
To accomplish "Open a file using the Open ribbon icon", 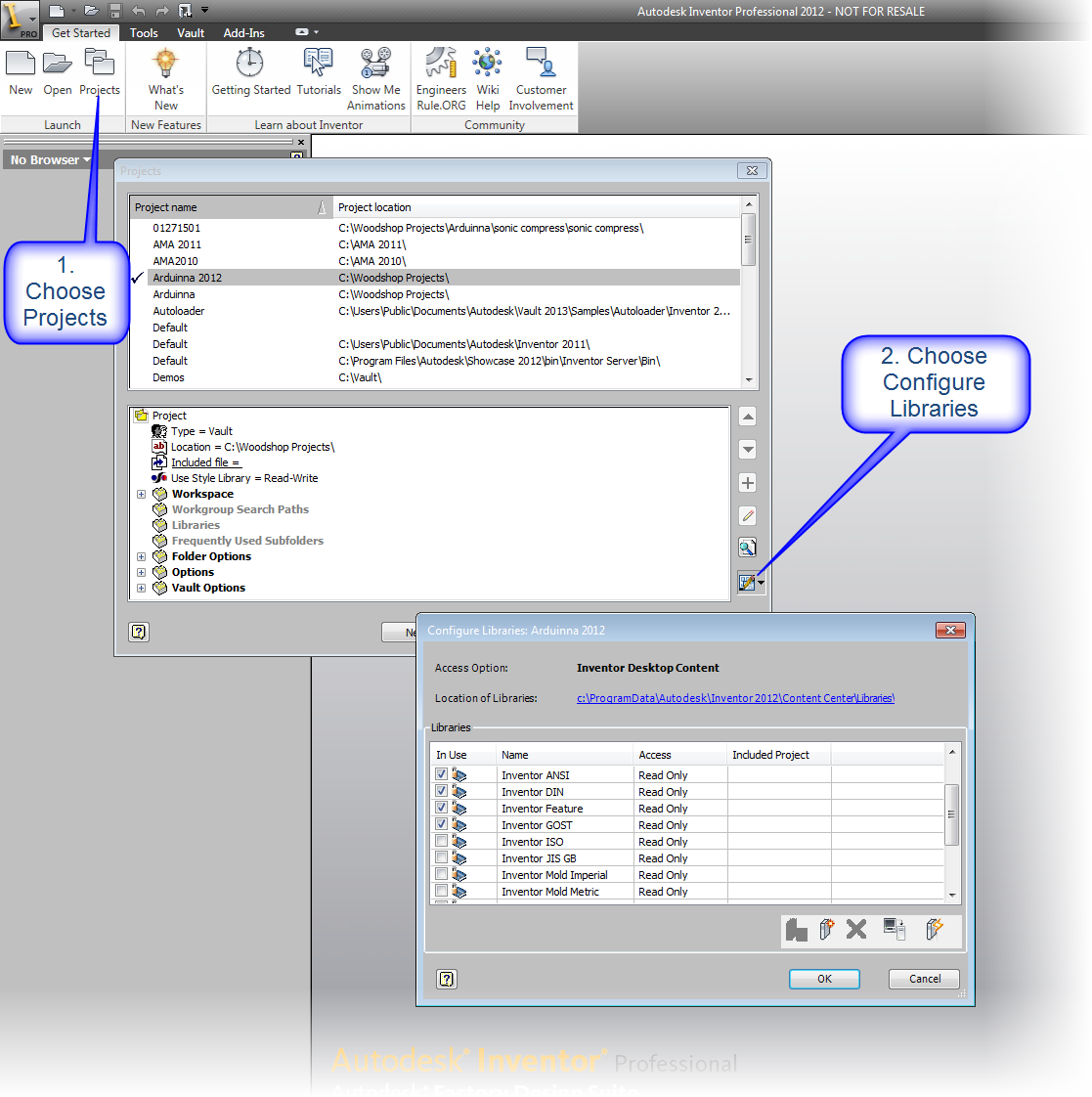I will [x=58, y=64].
